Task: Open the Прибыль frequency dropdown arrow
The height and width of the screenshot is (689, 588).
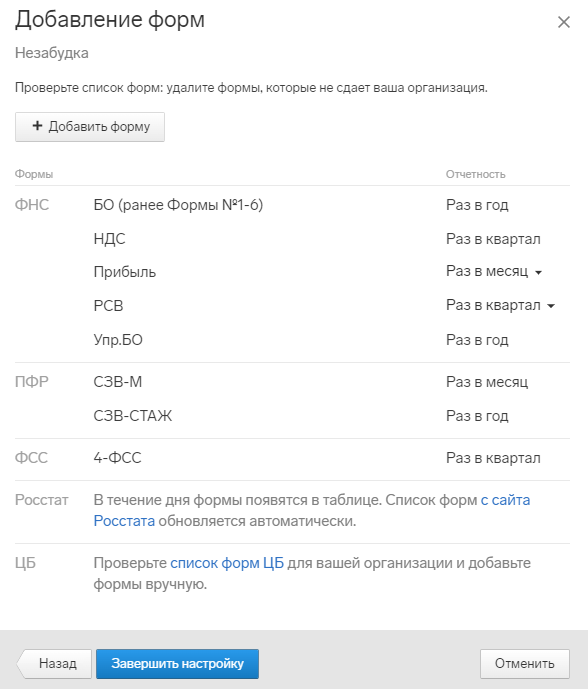Action: click(538, 272)
